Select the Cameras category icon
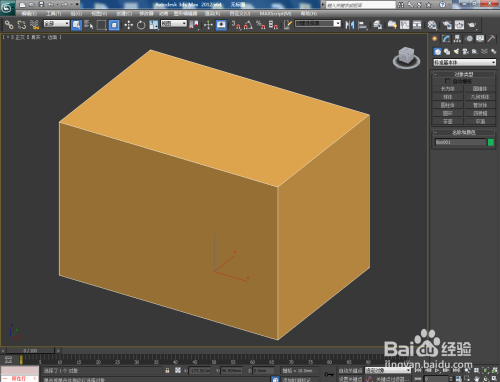The width and height of the screenshot is (500, 382). point(466,51)
